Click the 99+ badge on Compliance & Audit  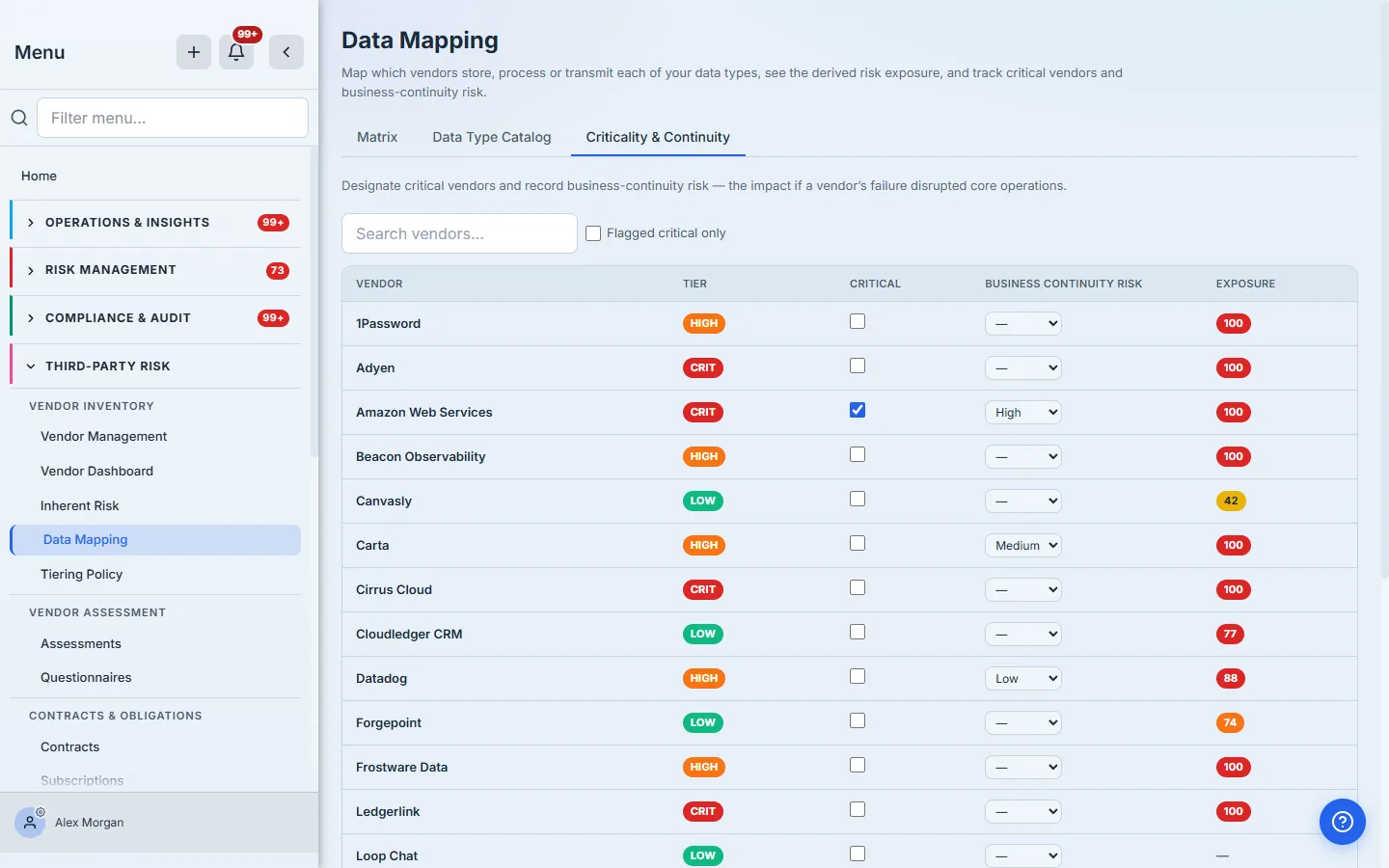274,318
